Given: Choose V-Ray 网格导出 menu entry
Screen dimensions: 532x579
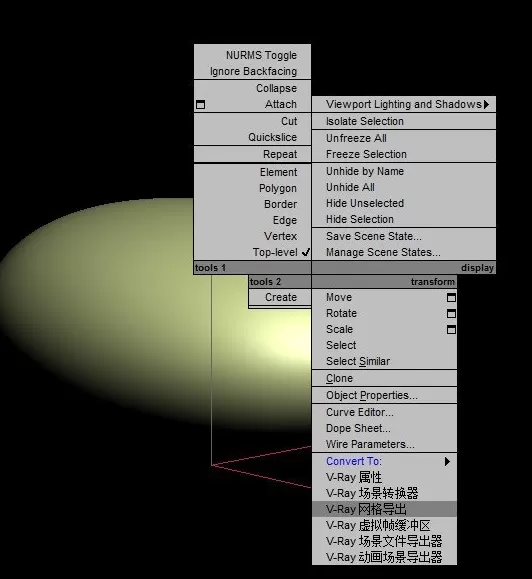Looking at the screenshot, I should point(384,509).
